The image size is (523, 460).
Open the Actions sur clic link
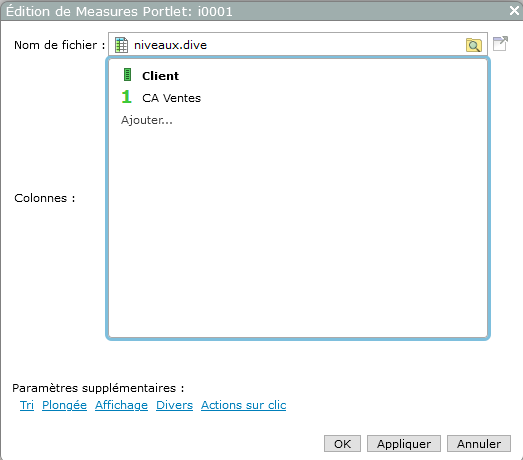(243, 405)
